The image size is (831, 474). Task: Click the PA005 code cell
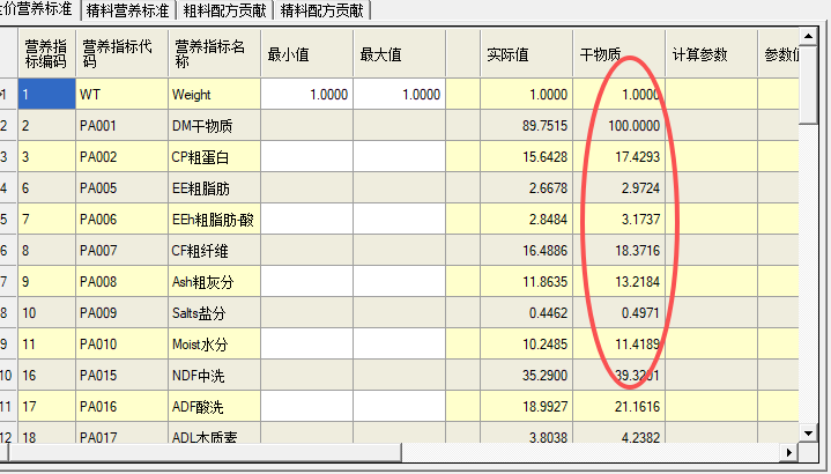coord(122,188)
